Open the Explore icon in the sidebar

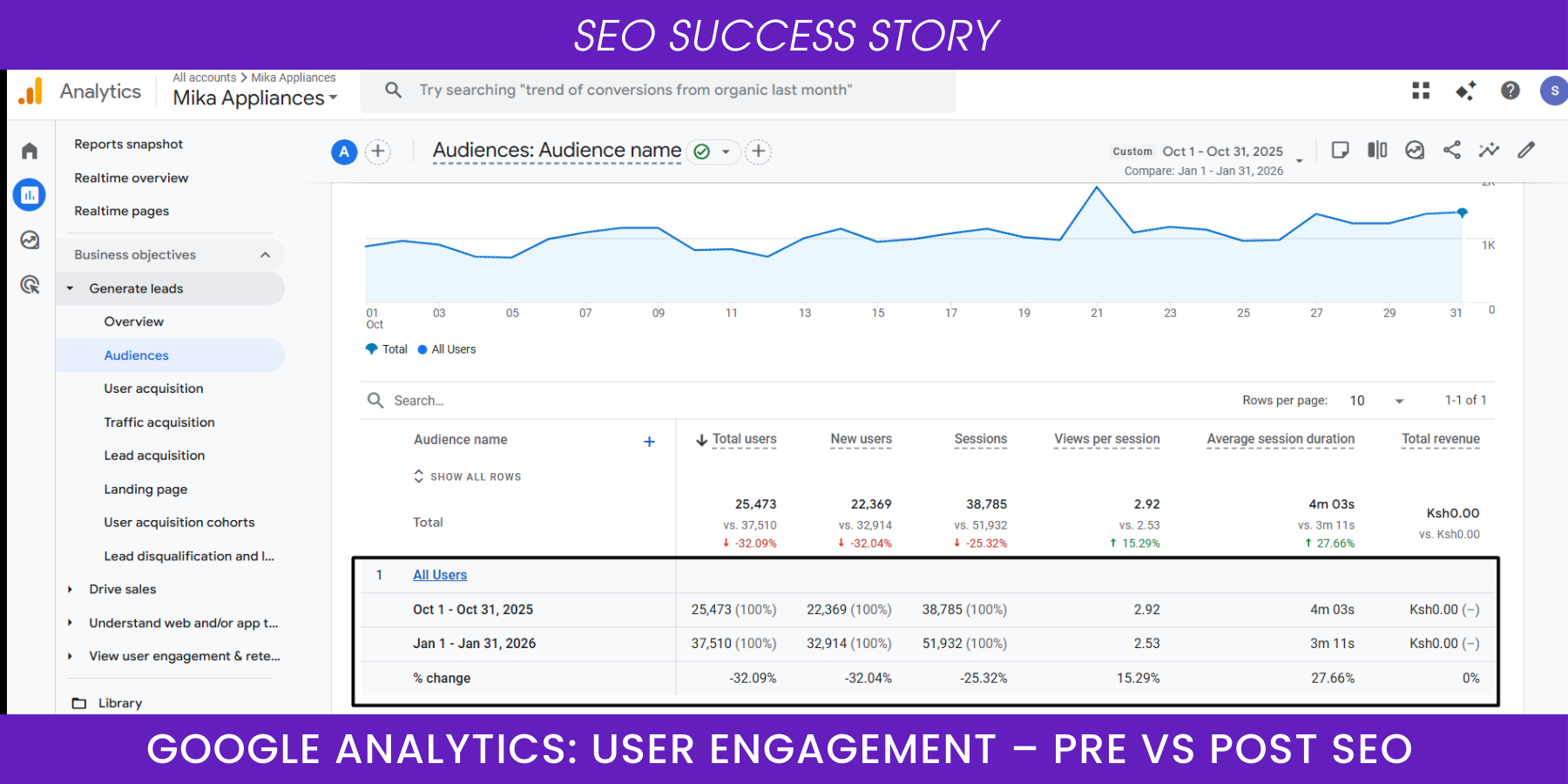point(30,240)
